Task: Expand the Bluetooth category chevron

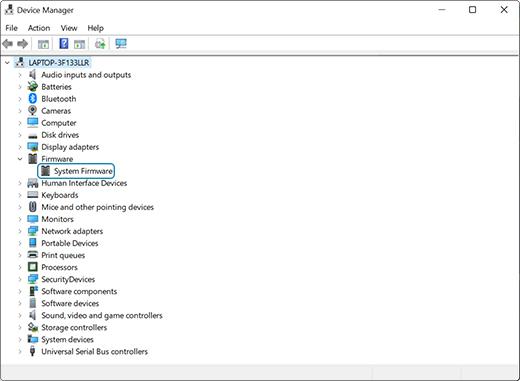Action: [x=20, y=99]
